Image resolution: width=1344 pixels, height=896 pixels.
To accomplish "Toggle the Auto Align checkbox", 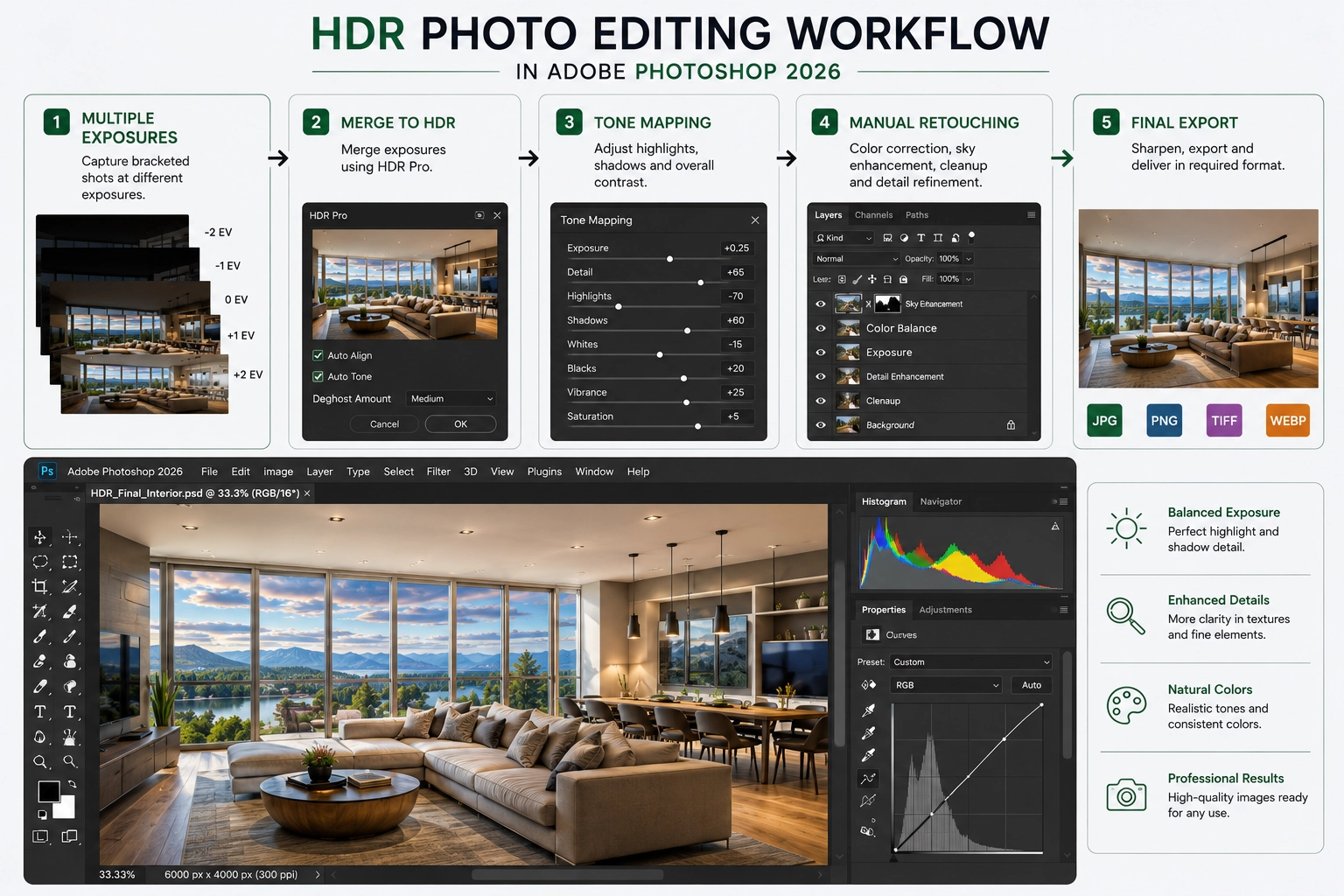I will [x=318, y=355].
